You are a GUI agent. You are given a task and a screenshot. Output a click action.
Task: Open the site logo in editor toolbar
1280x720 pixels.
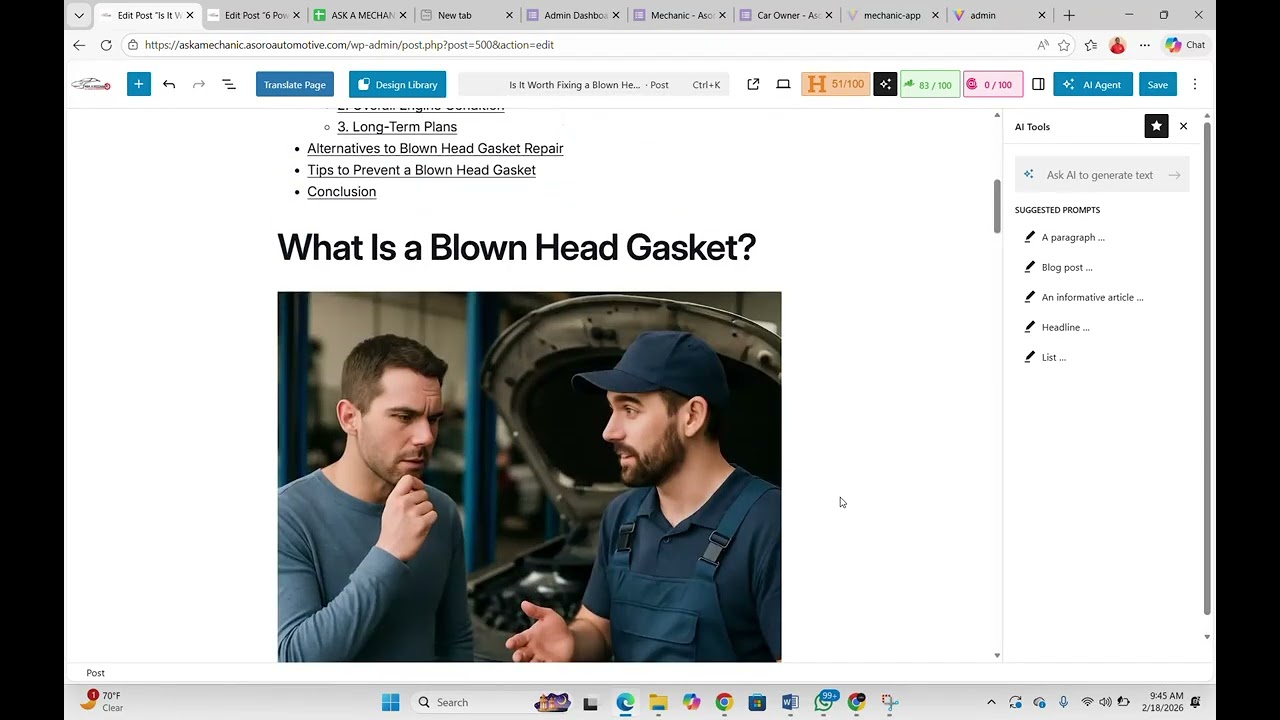91,85
